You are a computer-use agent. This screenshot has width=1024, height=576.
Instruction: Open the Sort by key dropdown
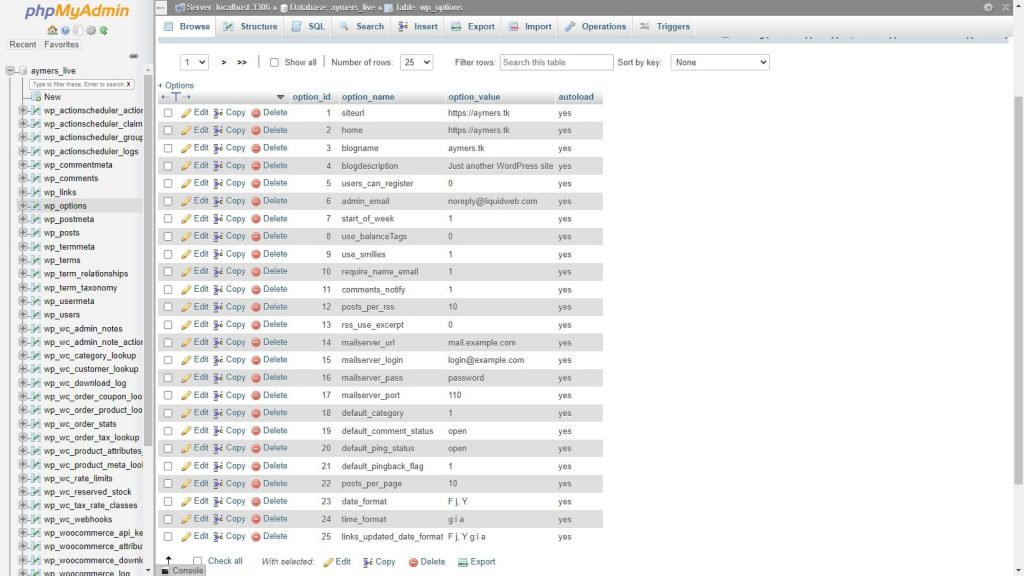click(719, 62)
